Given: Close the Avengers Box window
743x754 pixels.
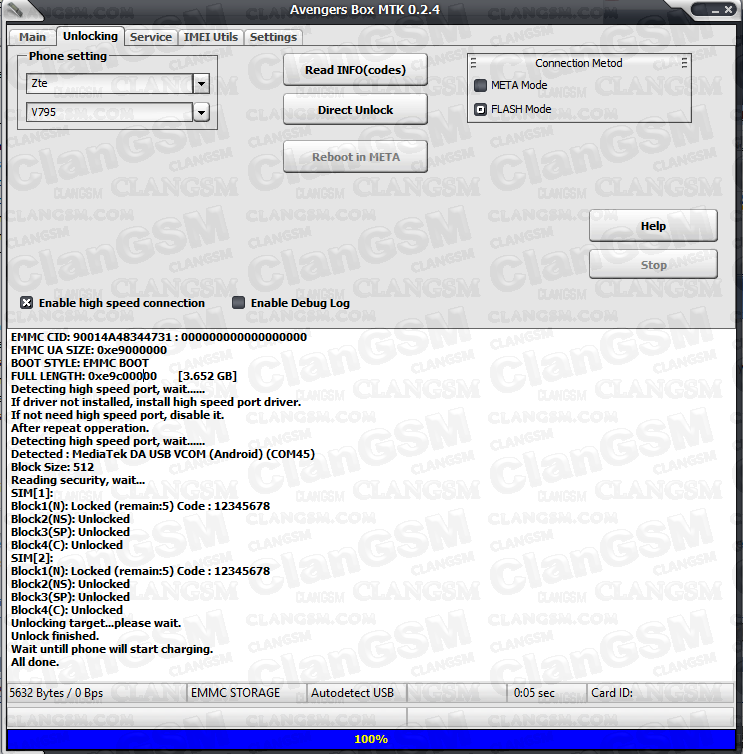Looking at the screenshot, I should pyautogui.click(x=729, y=10).
